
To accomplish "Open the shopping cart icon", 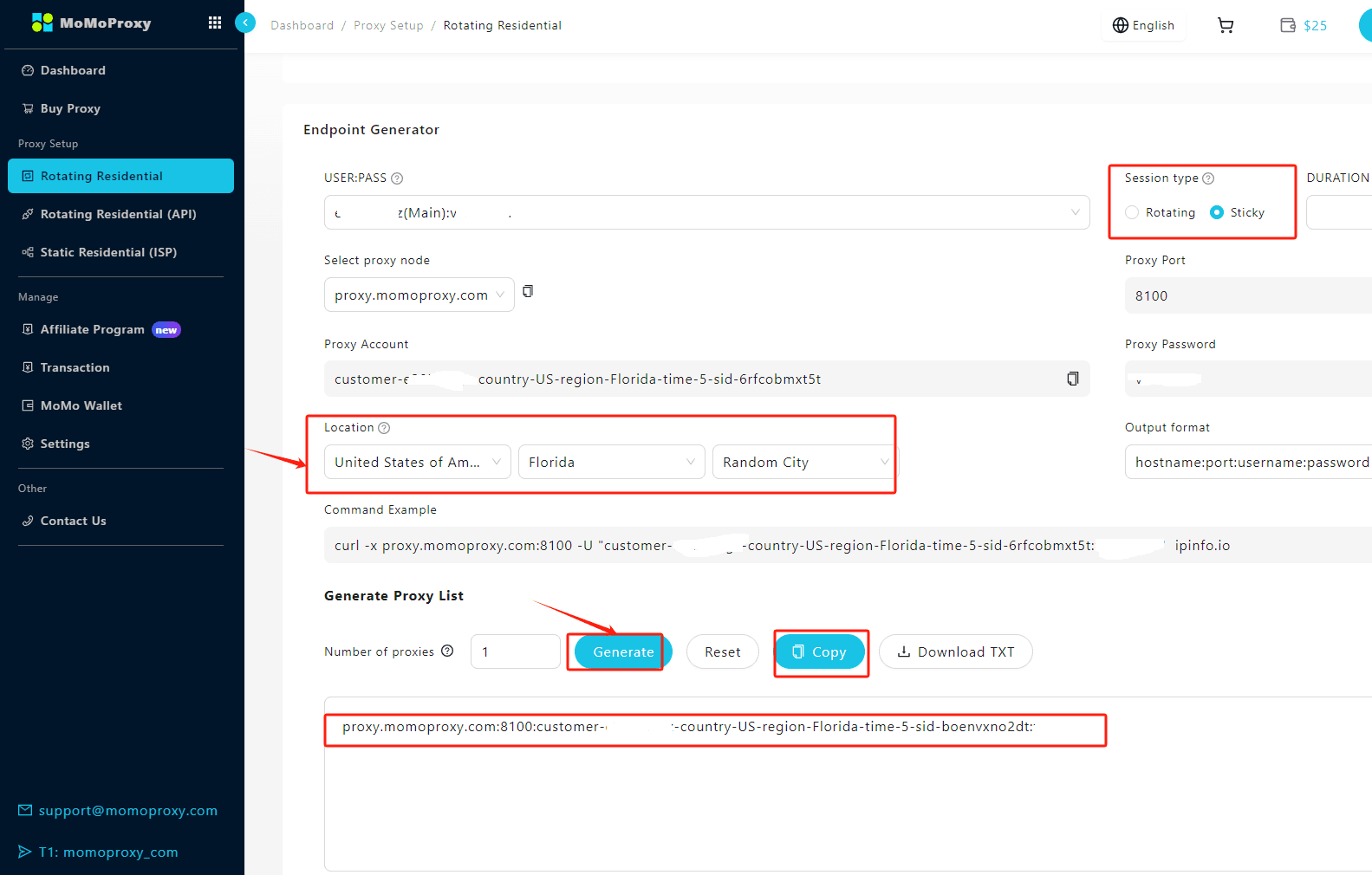I will coord(1225,25).
